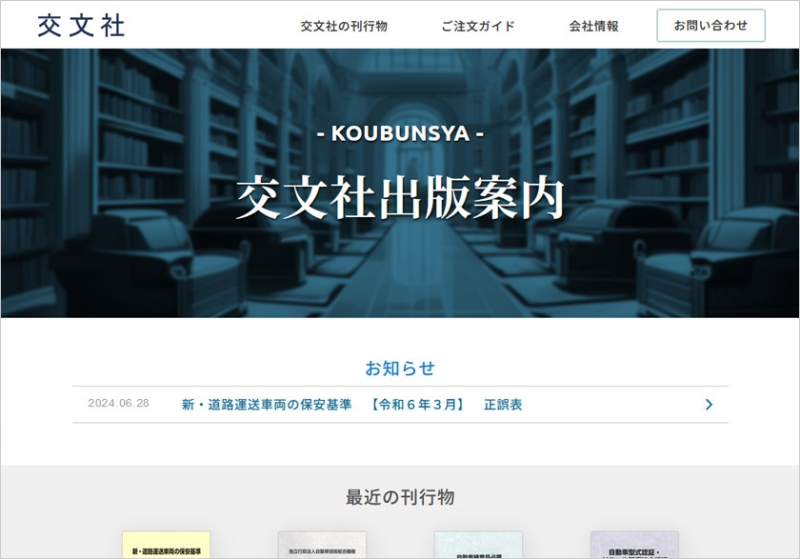Open the 新・道路運送車両の保安基準 正誤表 news link
800x559 pixels.
352,404
